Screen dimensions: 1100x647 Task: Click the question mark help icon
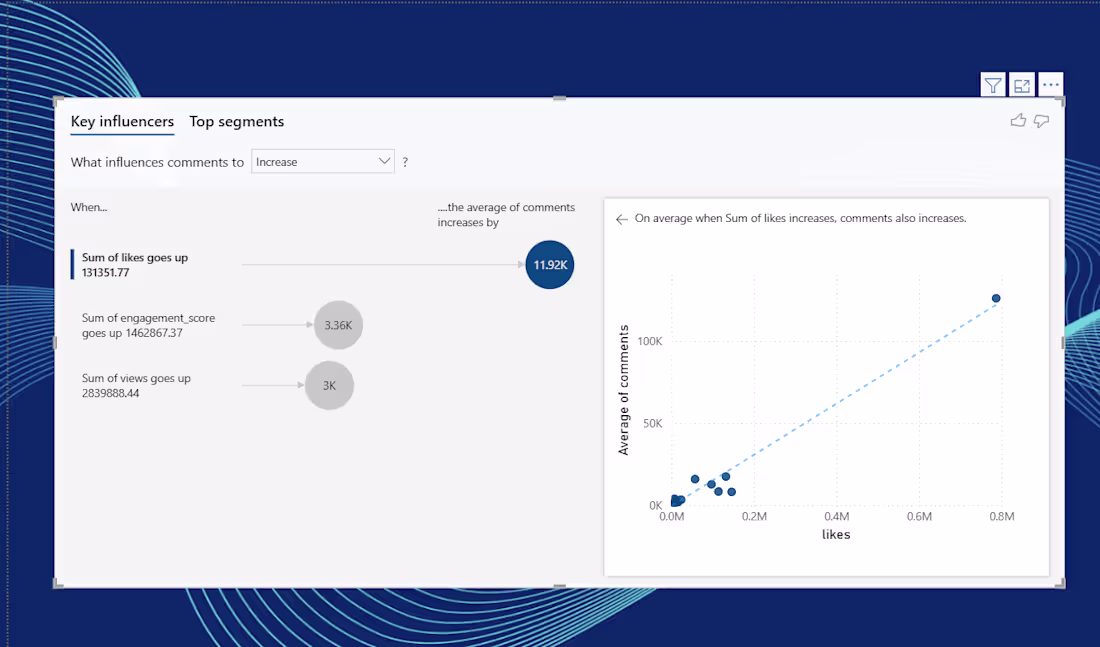point(405,161)
